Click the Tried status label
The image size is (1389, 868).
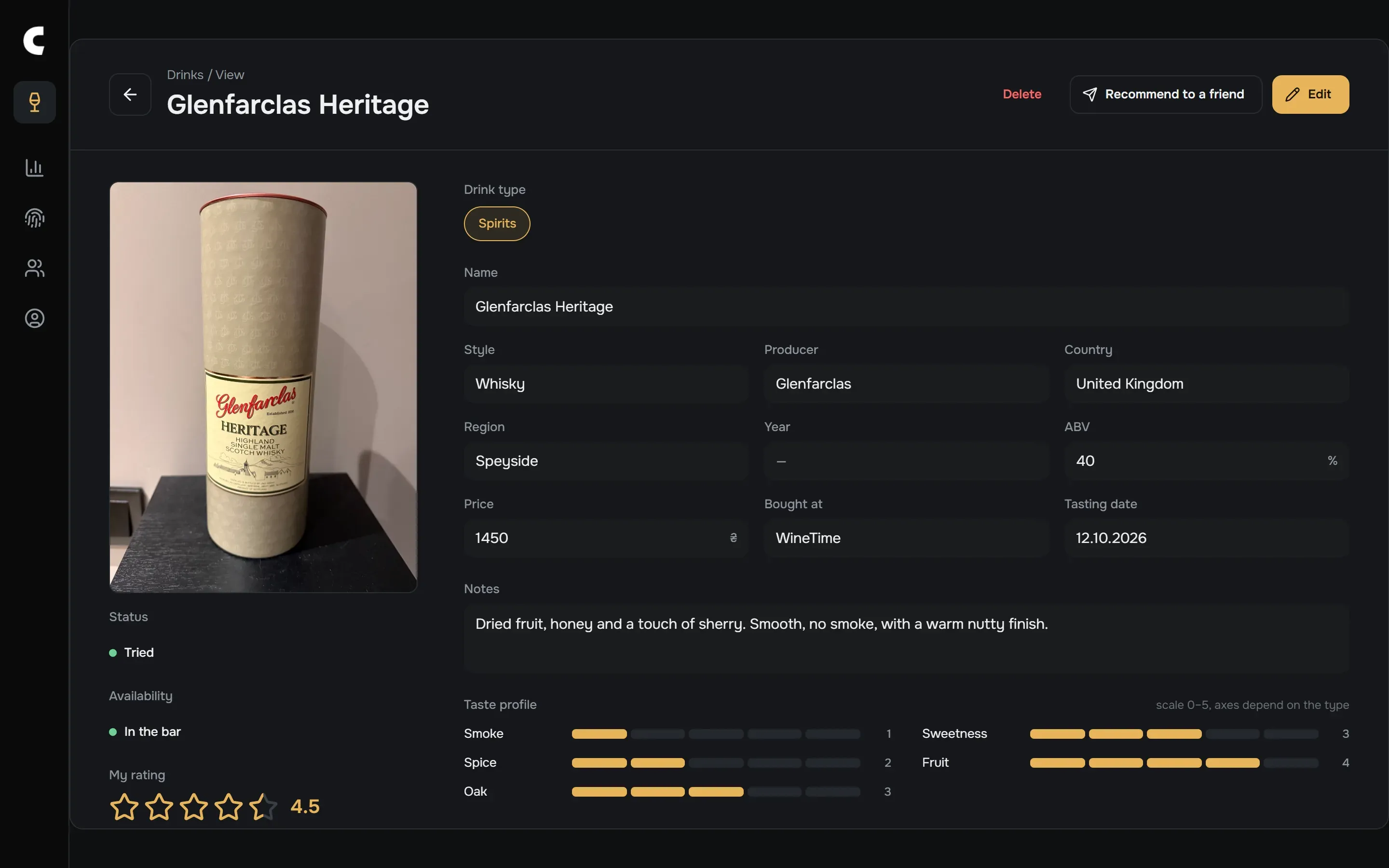click(x=139, y=653)
